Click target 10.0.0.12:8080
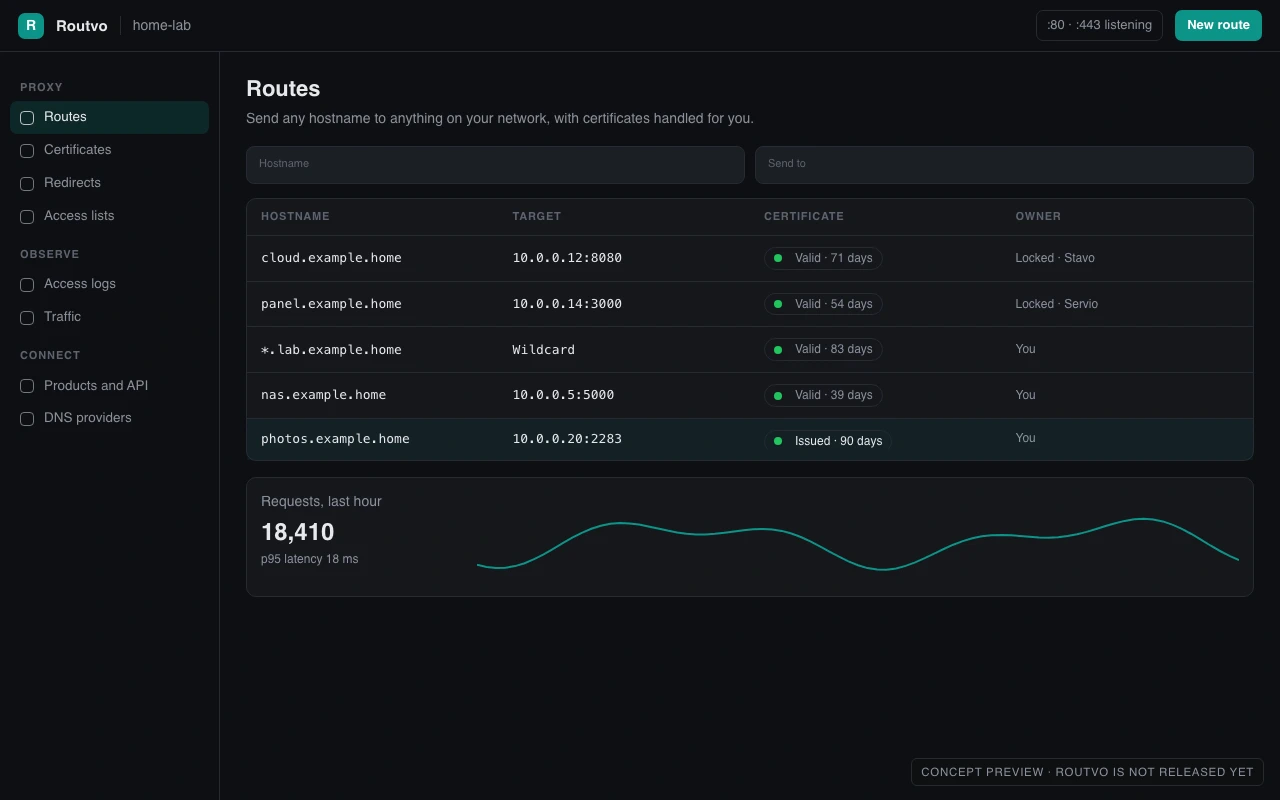This screenshot has height=800, width=1280. (x=567, y=258)
